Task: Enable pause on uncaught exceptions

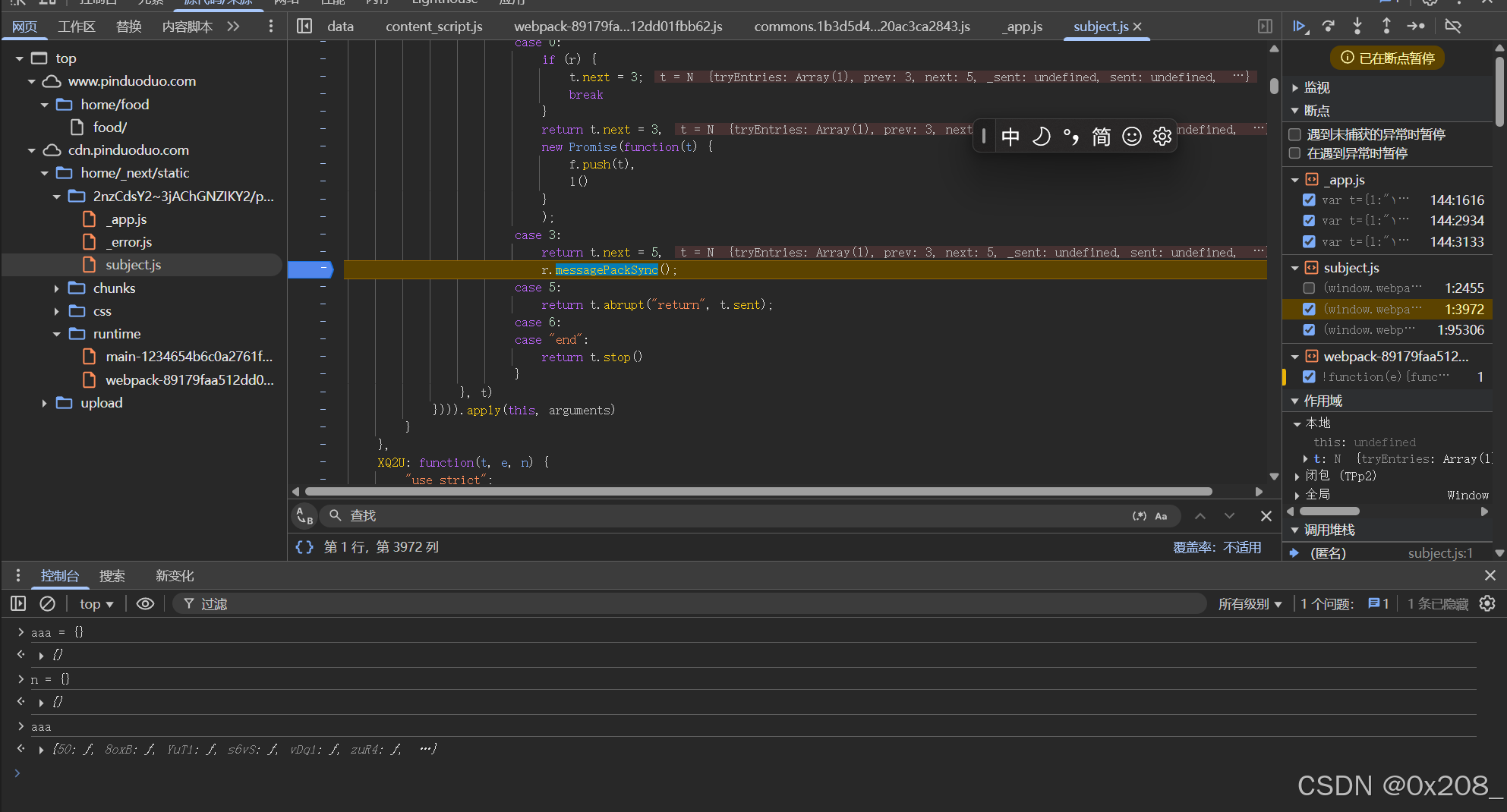Action: click(x=1295, y=135)
